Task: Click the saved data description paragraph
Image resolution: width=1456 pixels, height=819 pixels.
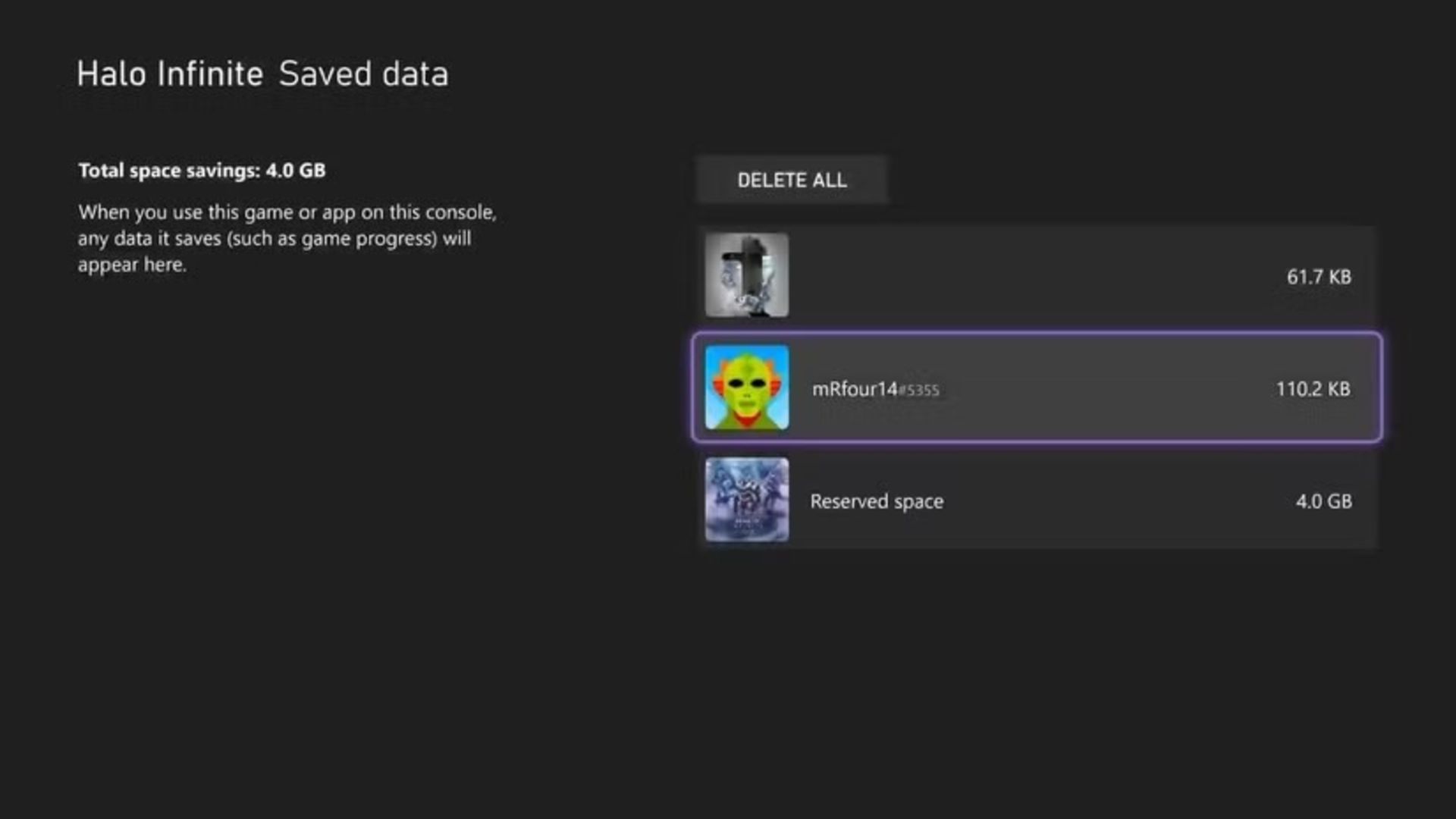Action: [x=287, y=238]
